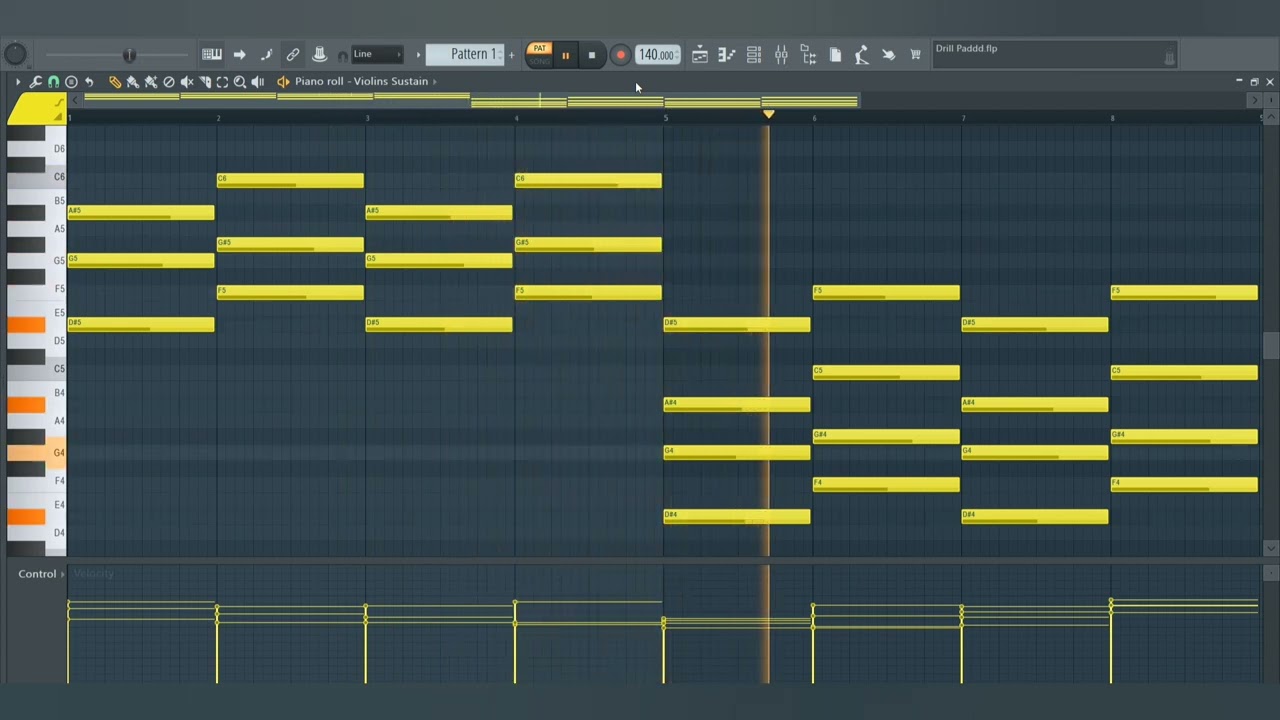This screenshot has width=1280, height=720.
Task: Choose the Select tool
Action: pos(222,82)
